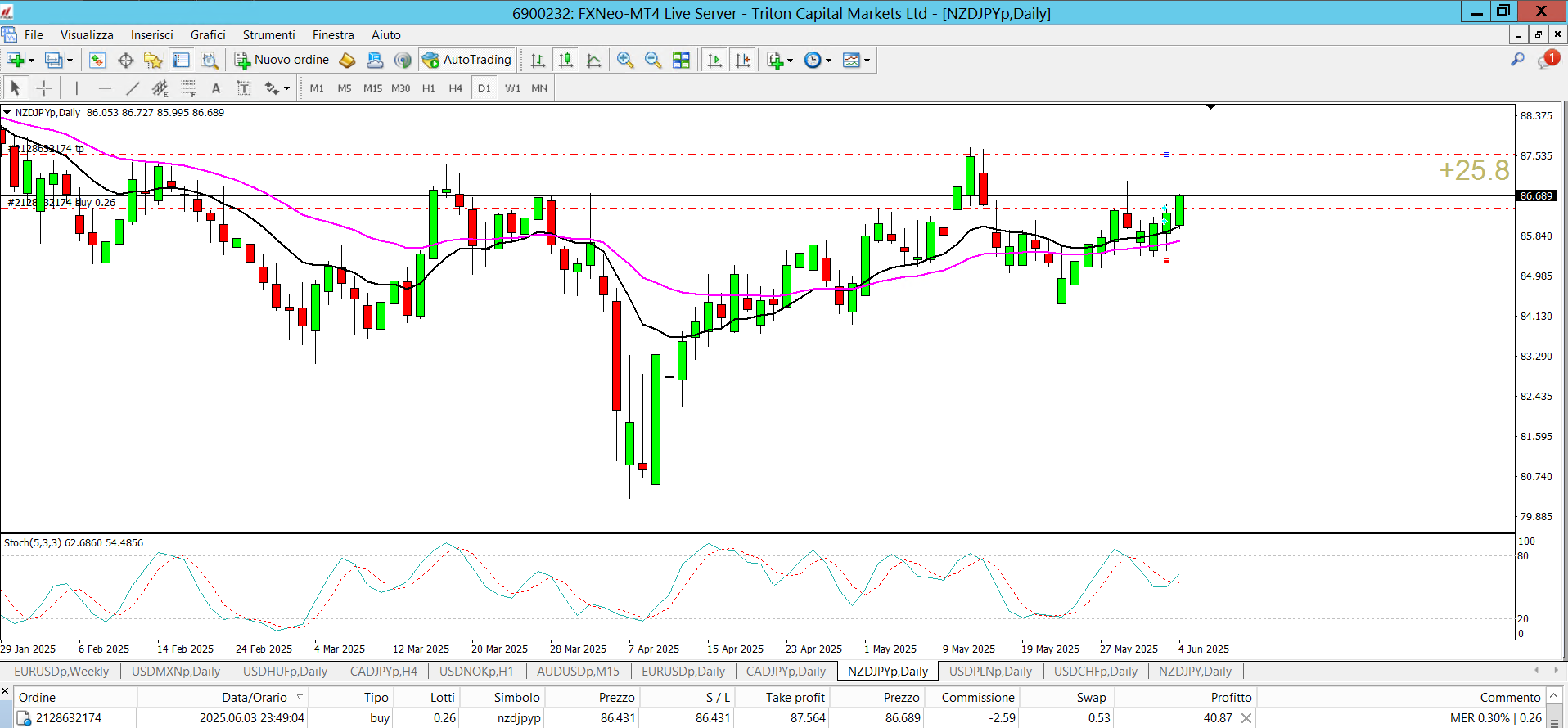
Task: Open templates icon
Action: [x=852, y=60]
